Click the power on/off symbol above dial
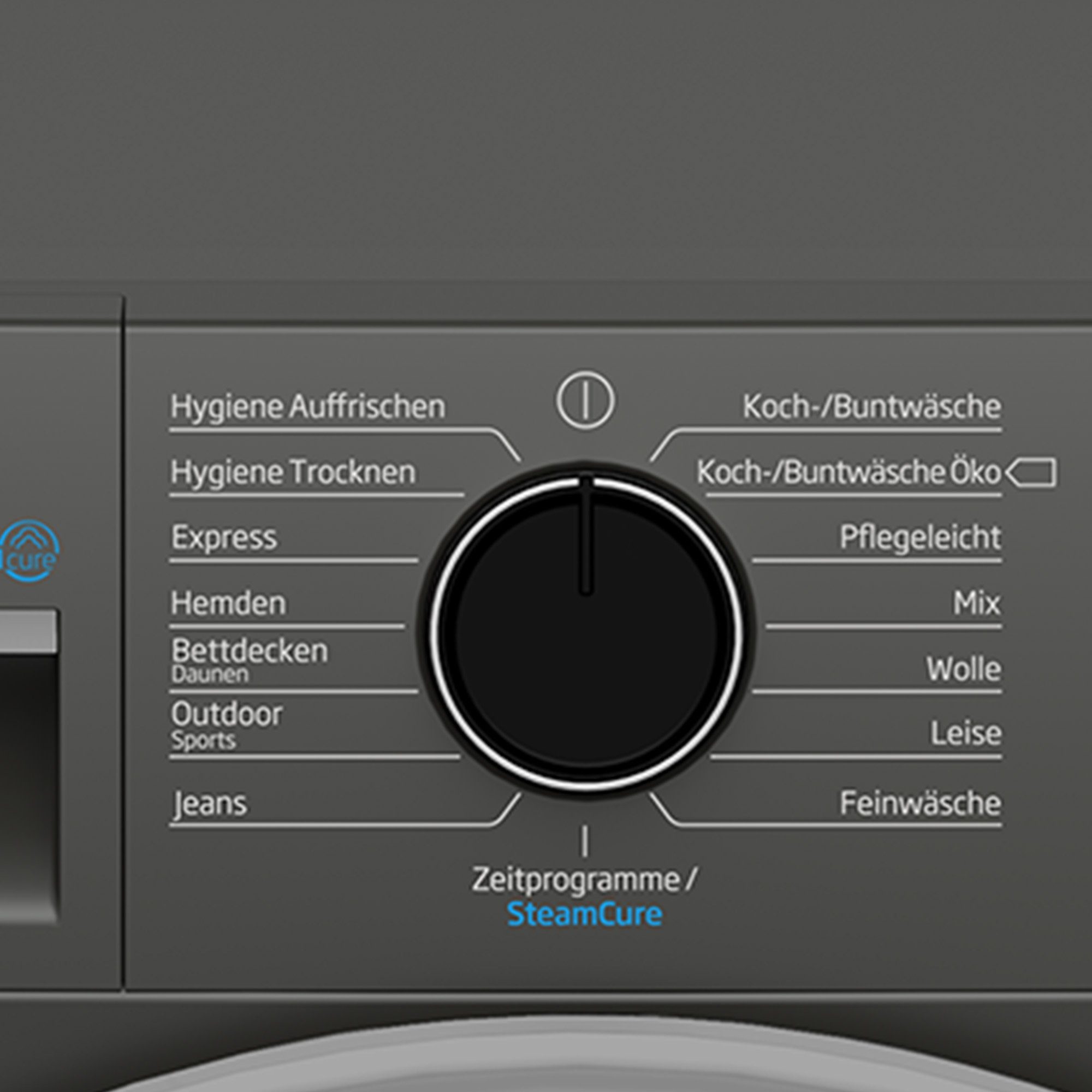This screenshot has width=1092, height=1092. (x=585, y=400)
